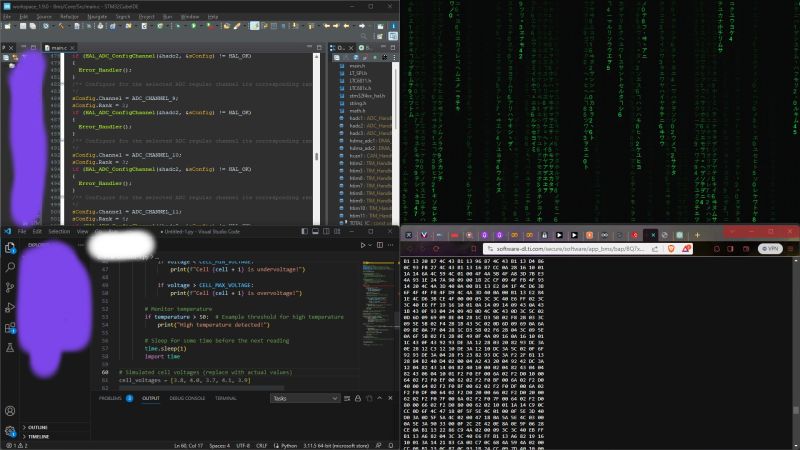Click the browser page vertical scrollbar
This screenshot has width=800, height=450.
coord(796,353)
